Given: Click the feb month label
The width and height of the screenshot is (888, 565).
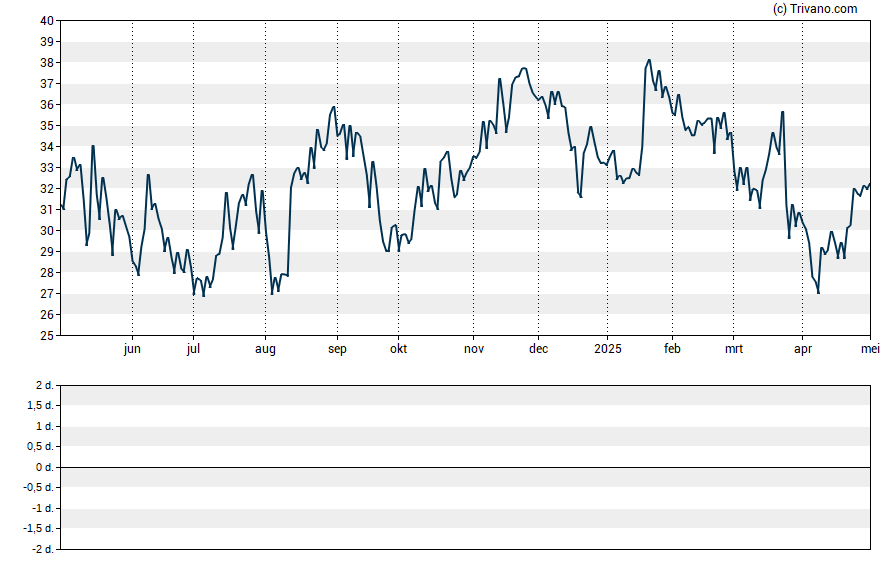Looking at the screenshot, I should (672, 349).
